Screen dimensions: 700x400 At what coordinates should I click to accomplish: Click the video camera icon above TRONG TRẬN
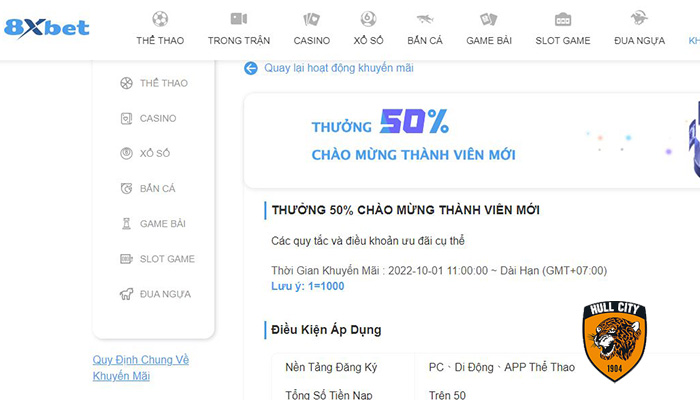point(239,19)
